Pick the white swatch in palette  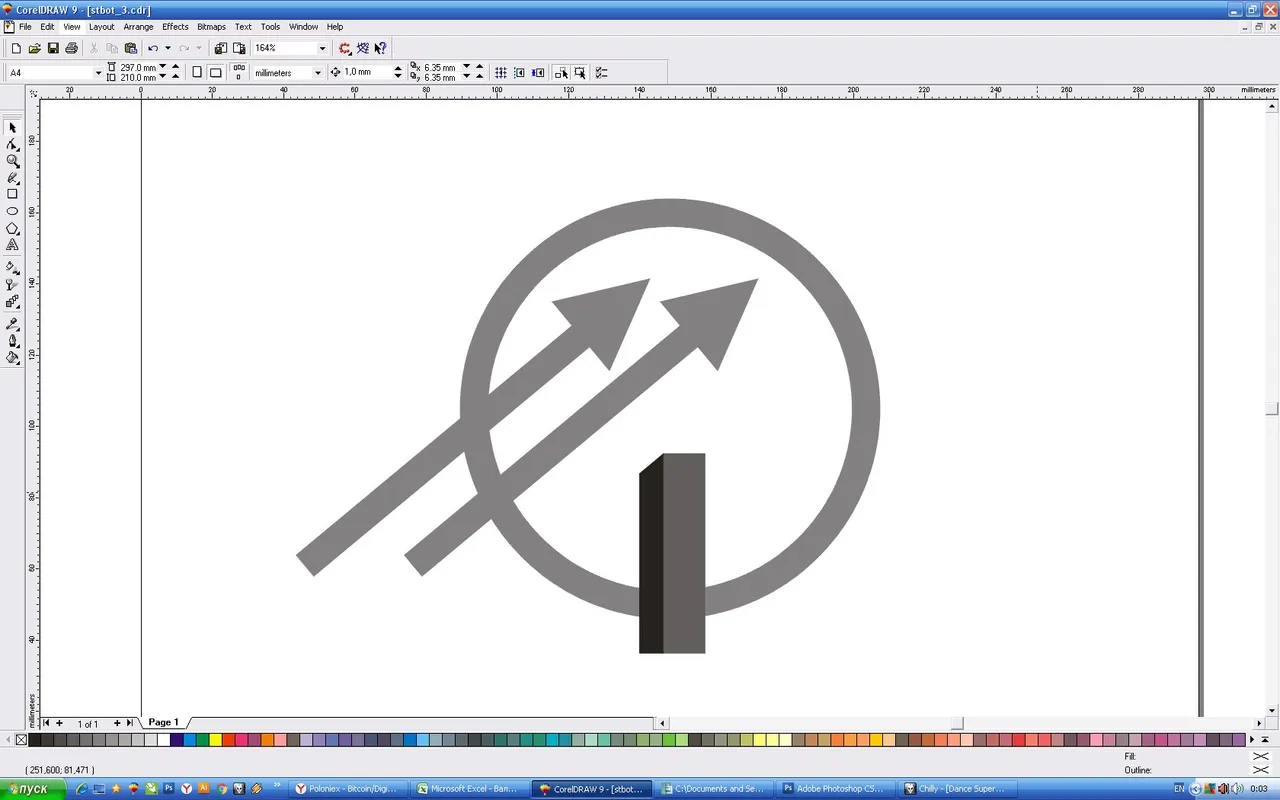pyautogui.click(x=163, y=740)
